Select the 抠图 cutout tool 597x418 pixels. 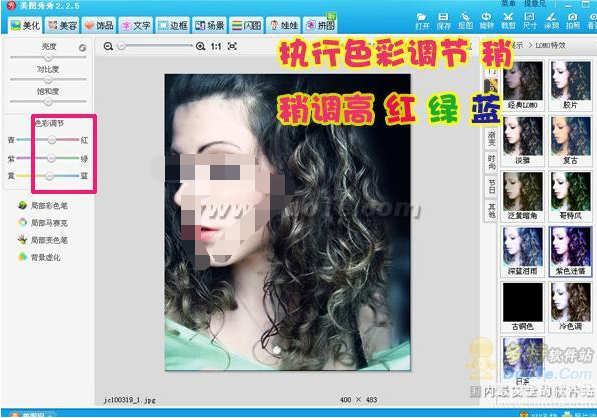pos(465,21)
